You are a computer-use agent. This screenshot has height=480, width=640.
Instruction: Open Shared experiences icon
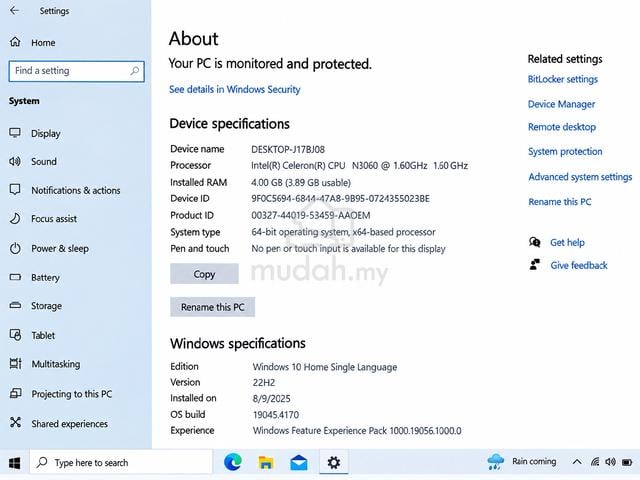(15, 422)
